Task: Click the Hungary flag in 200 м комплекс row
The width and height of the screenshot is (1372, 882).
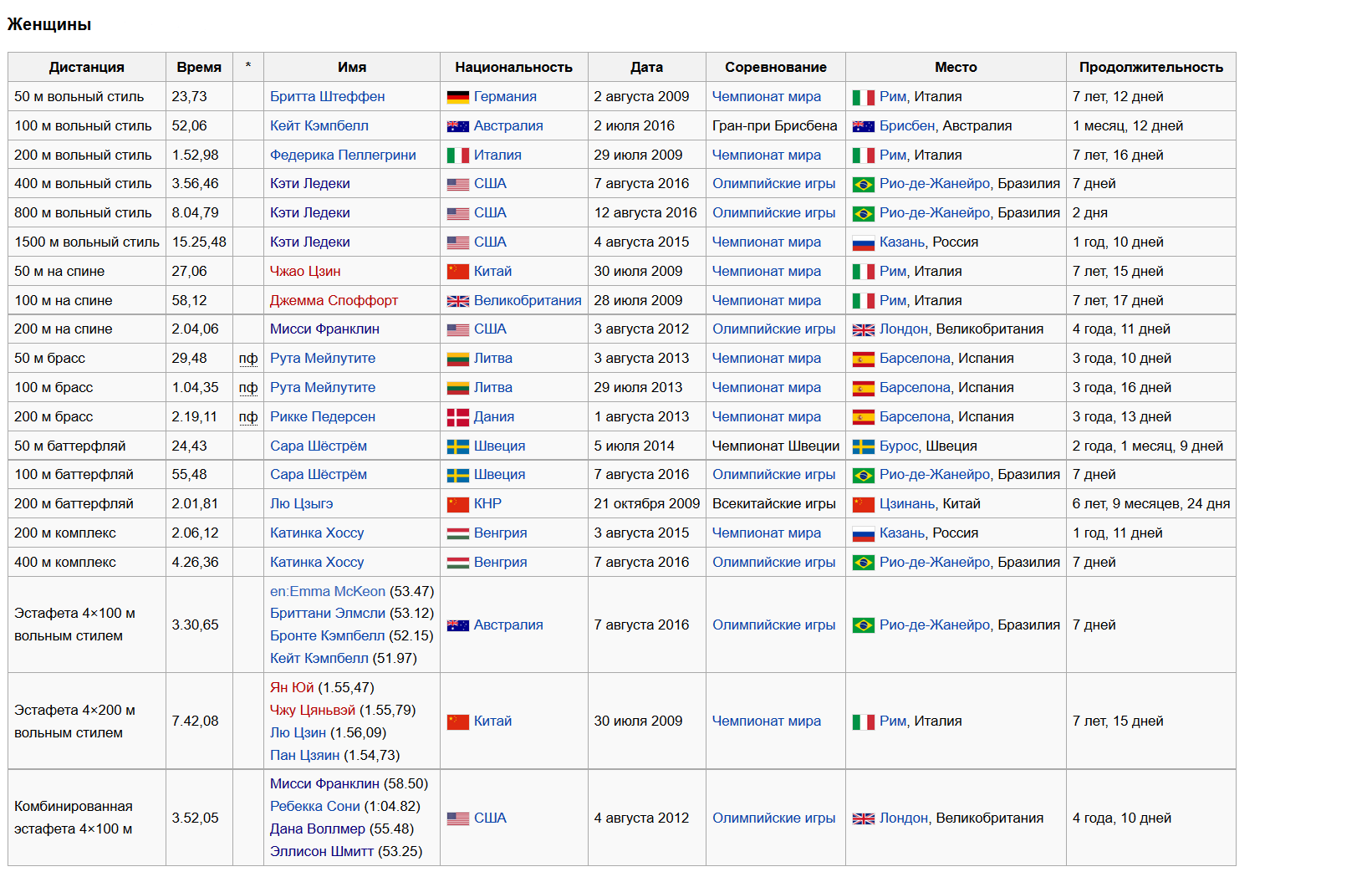Action: coord(457,533)
